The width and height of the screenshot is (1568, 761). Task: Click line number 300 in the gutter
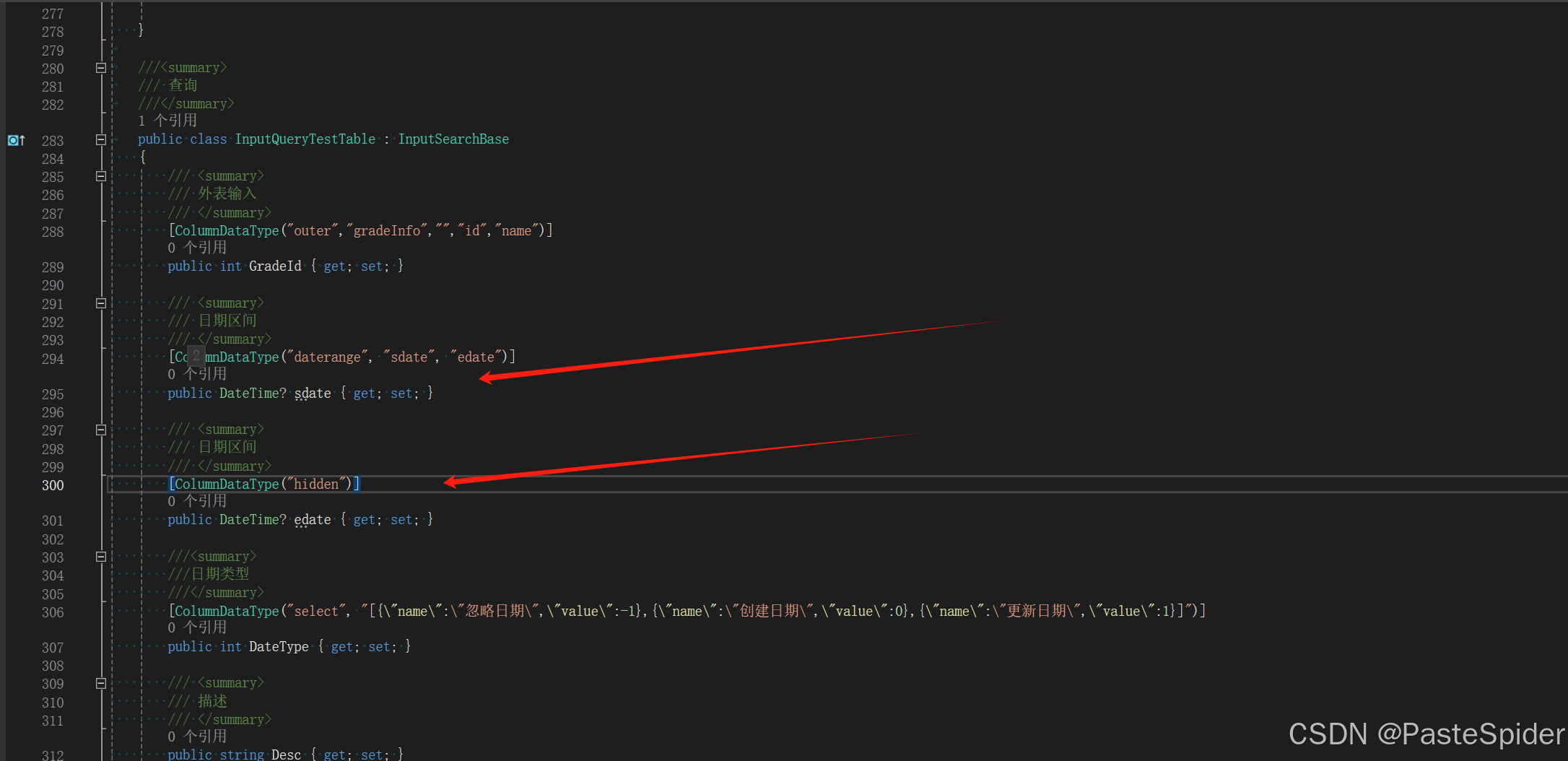click(x=53, y=485)
